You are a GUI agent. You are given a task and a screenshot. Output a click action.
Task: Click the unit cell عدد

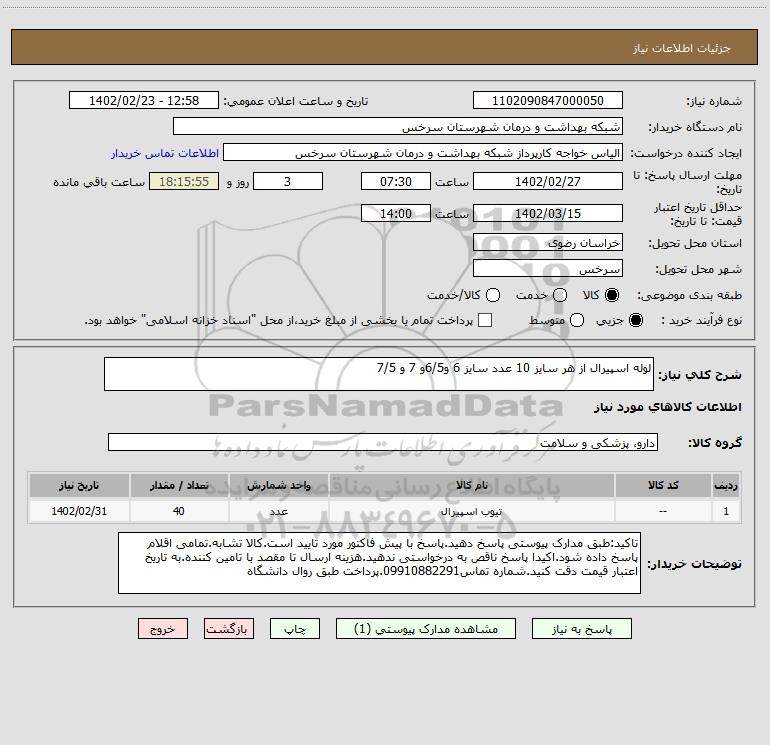(278, 511)
